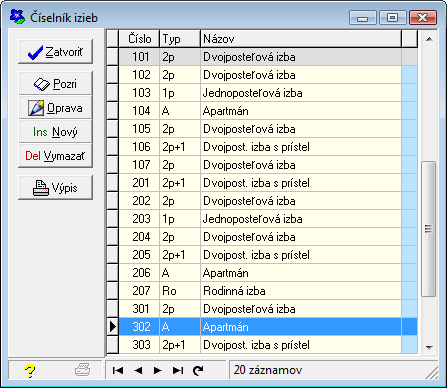Screen dimensions: 447x388
Task: Select room number 202 cell
Action: pos(139,201)
